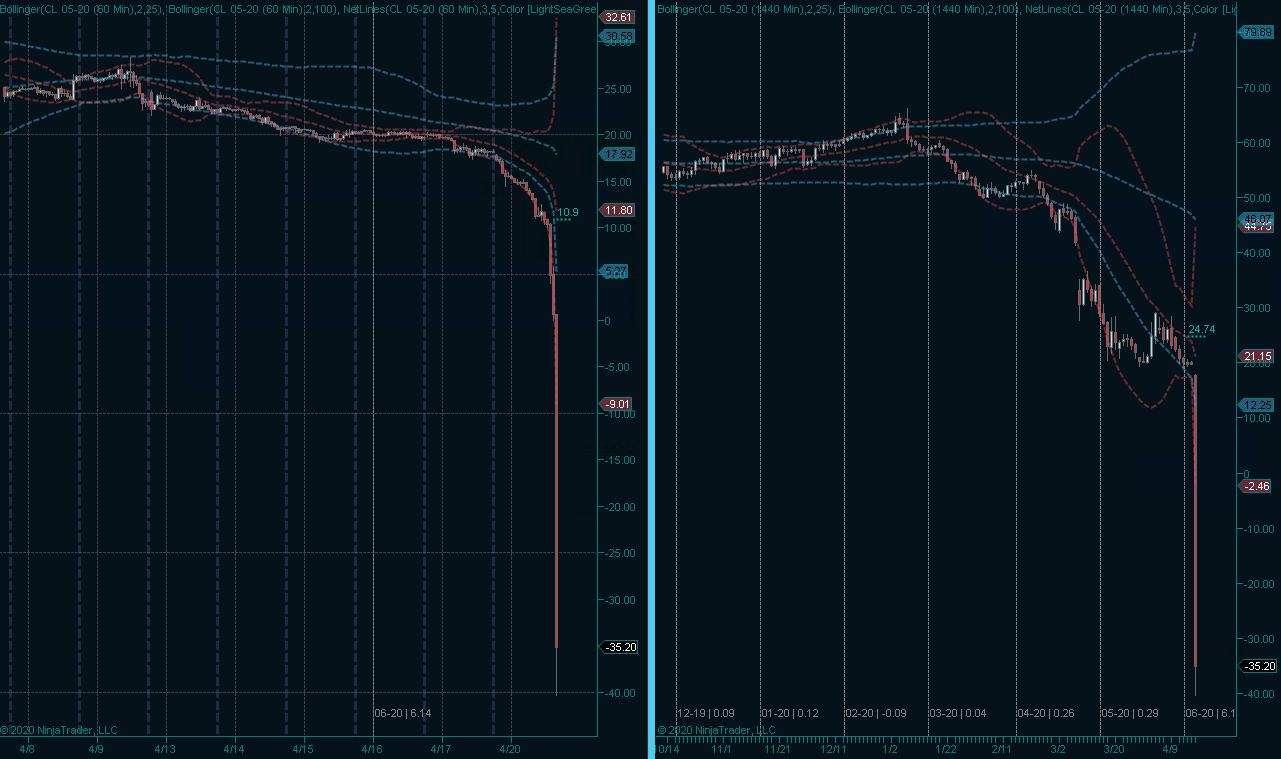Select the 12-19 | 0.09 rollover marker

point(705,713)
